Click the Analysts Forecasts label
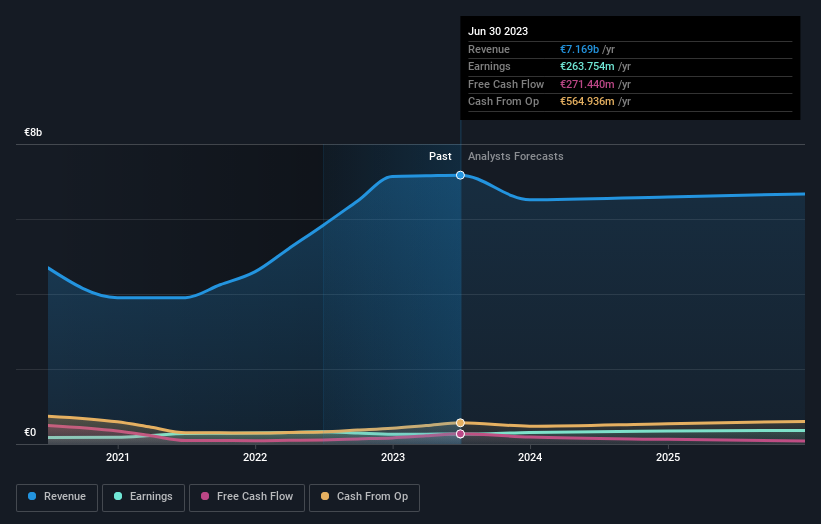Image resolution: width=821 pixels, height=524 pixels. (x=516, y=157)
